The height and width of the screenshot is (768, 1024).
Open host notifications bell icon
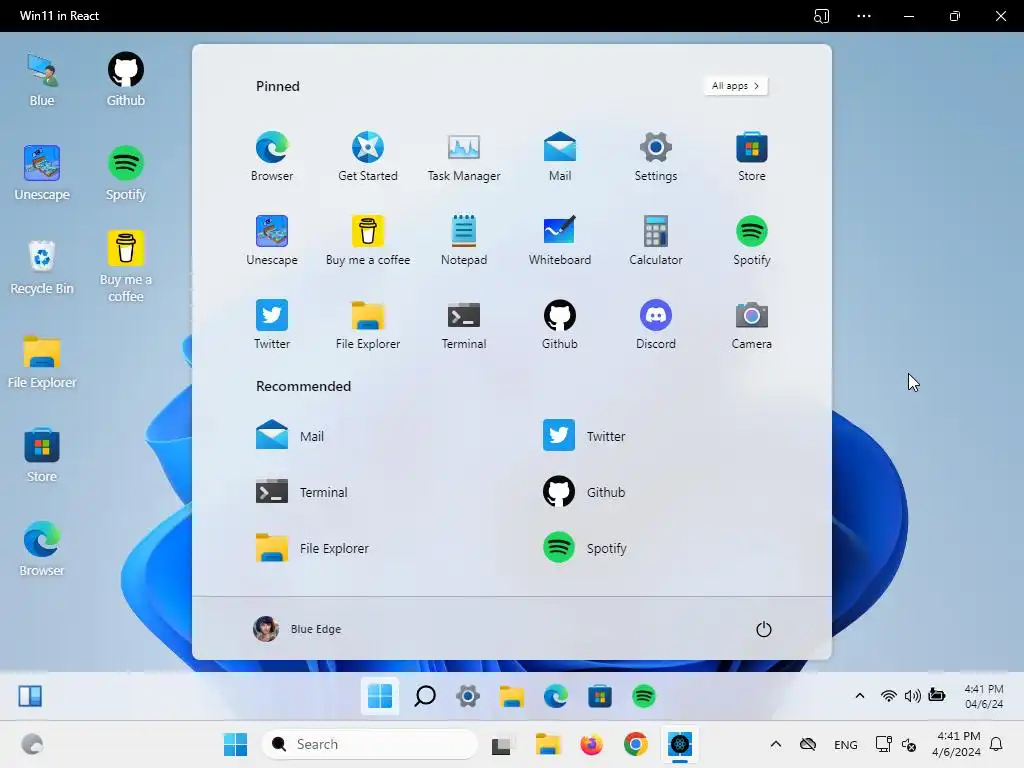(997, 744)
